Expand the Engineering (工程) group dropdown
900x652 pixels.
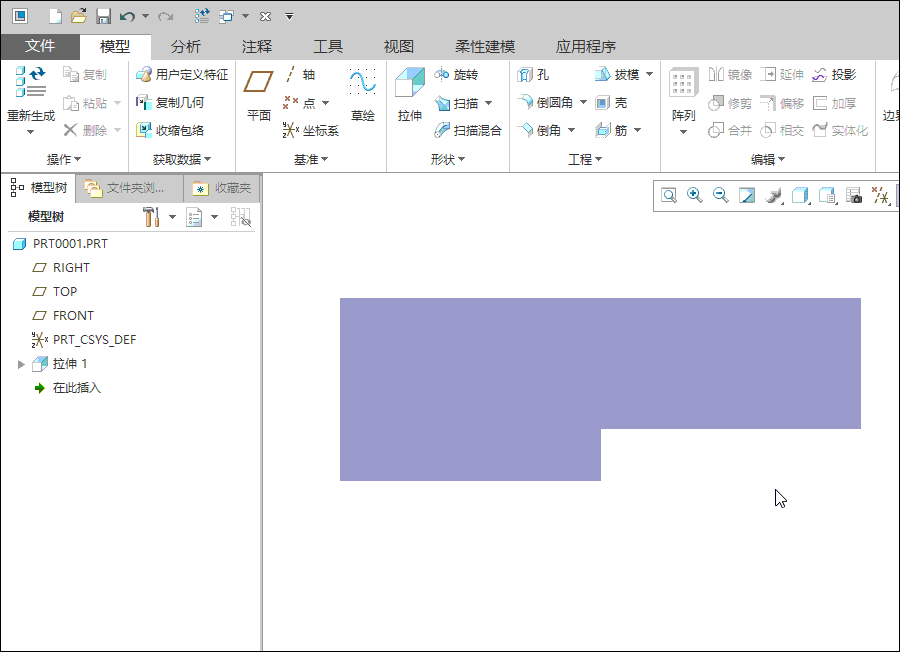pos(585,159)
